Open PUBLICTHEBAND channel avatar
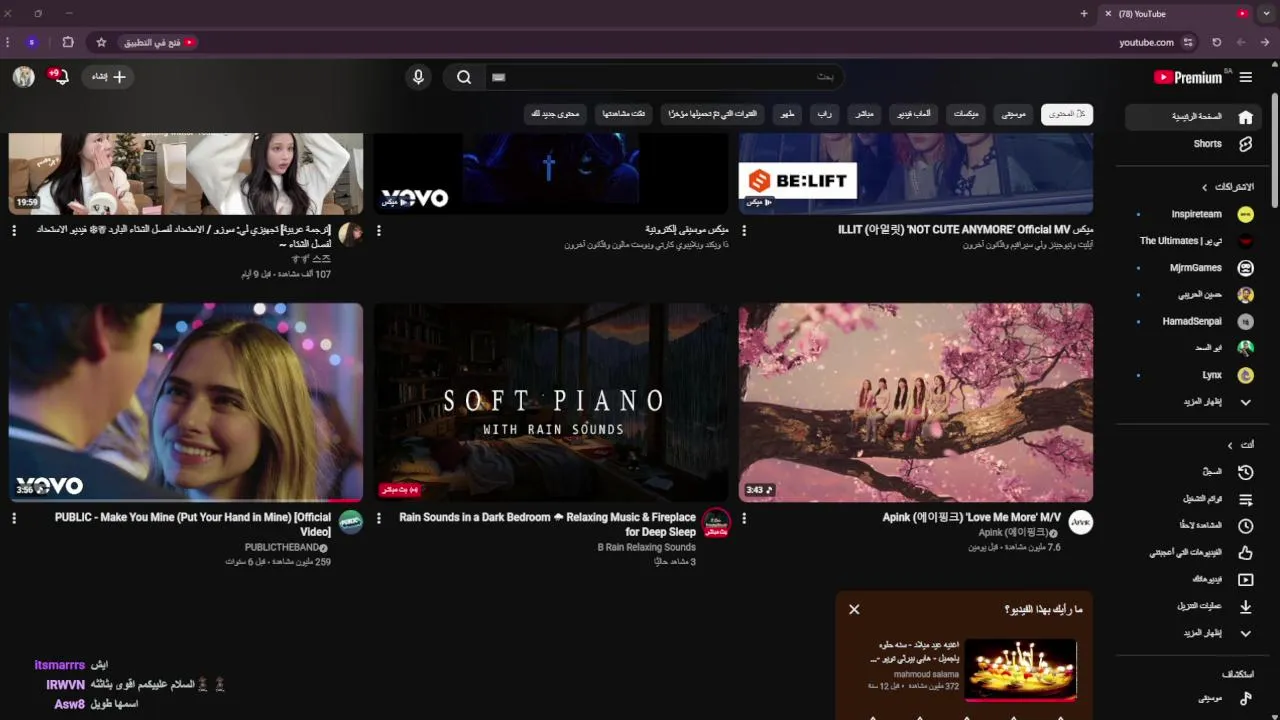 [350, 522]
